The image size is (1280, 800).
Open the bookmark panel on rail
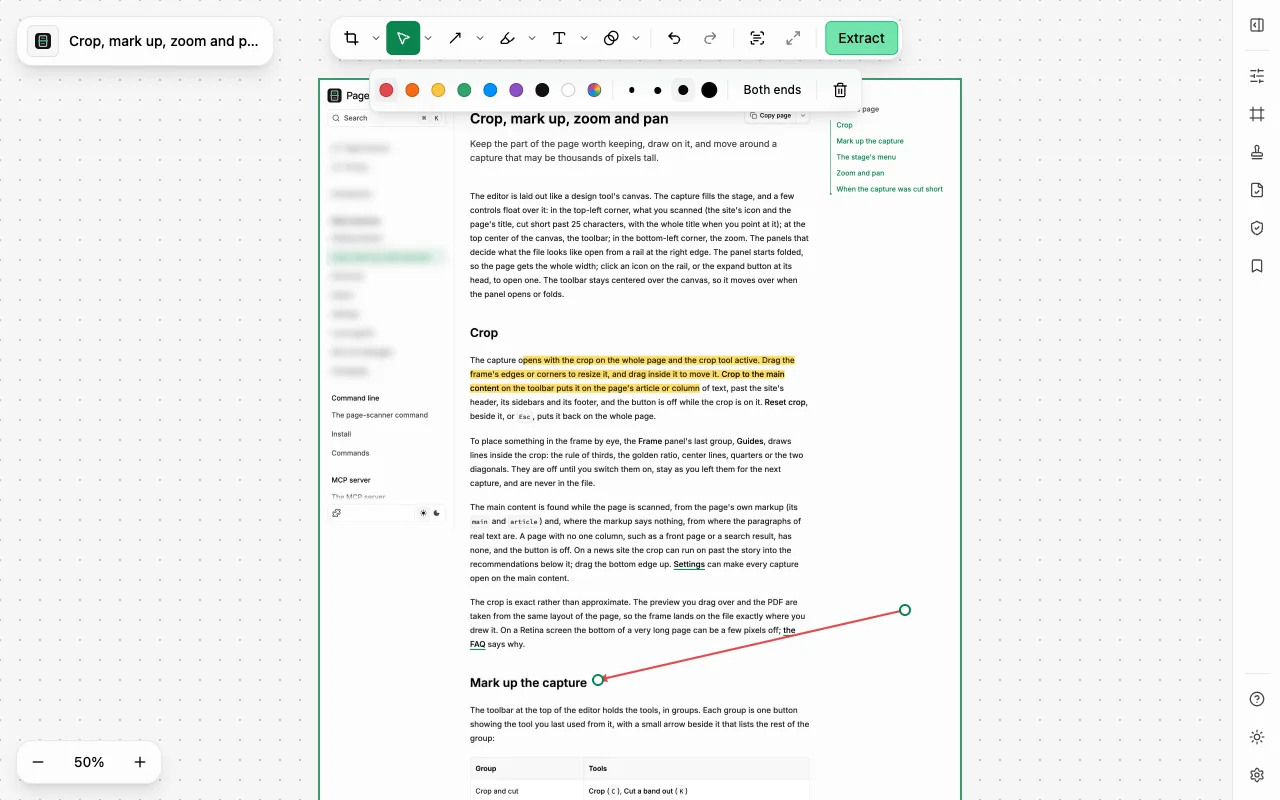(x=1257, y=266)
